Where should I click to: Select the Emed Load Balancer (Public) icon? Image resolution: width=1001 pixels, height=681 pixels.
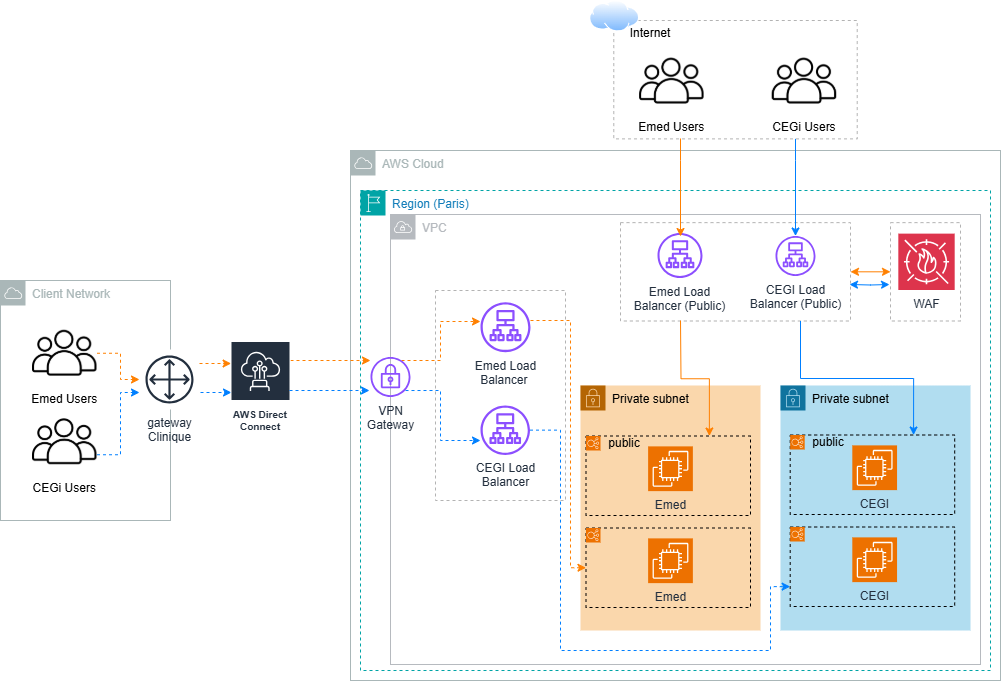[x=680, y=255]
